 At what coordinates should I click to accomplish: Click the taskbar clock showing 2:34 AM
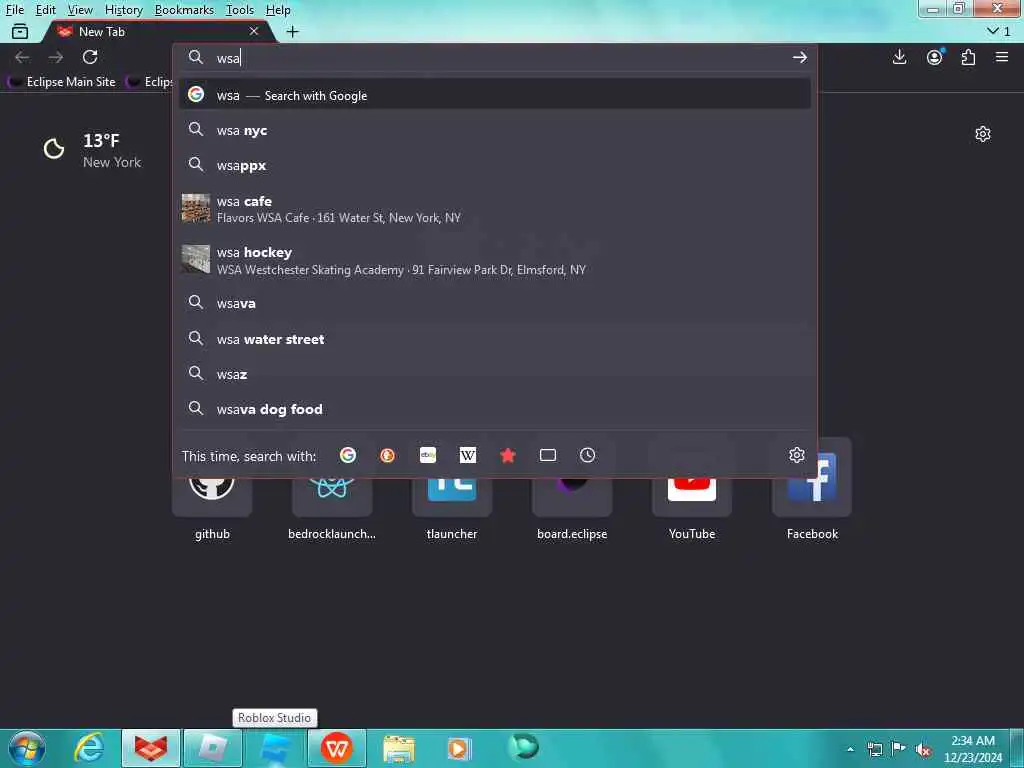pyautogui.click(x=973, y=749)
